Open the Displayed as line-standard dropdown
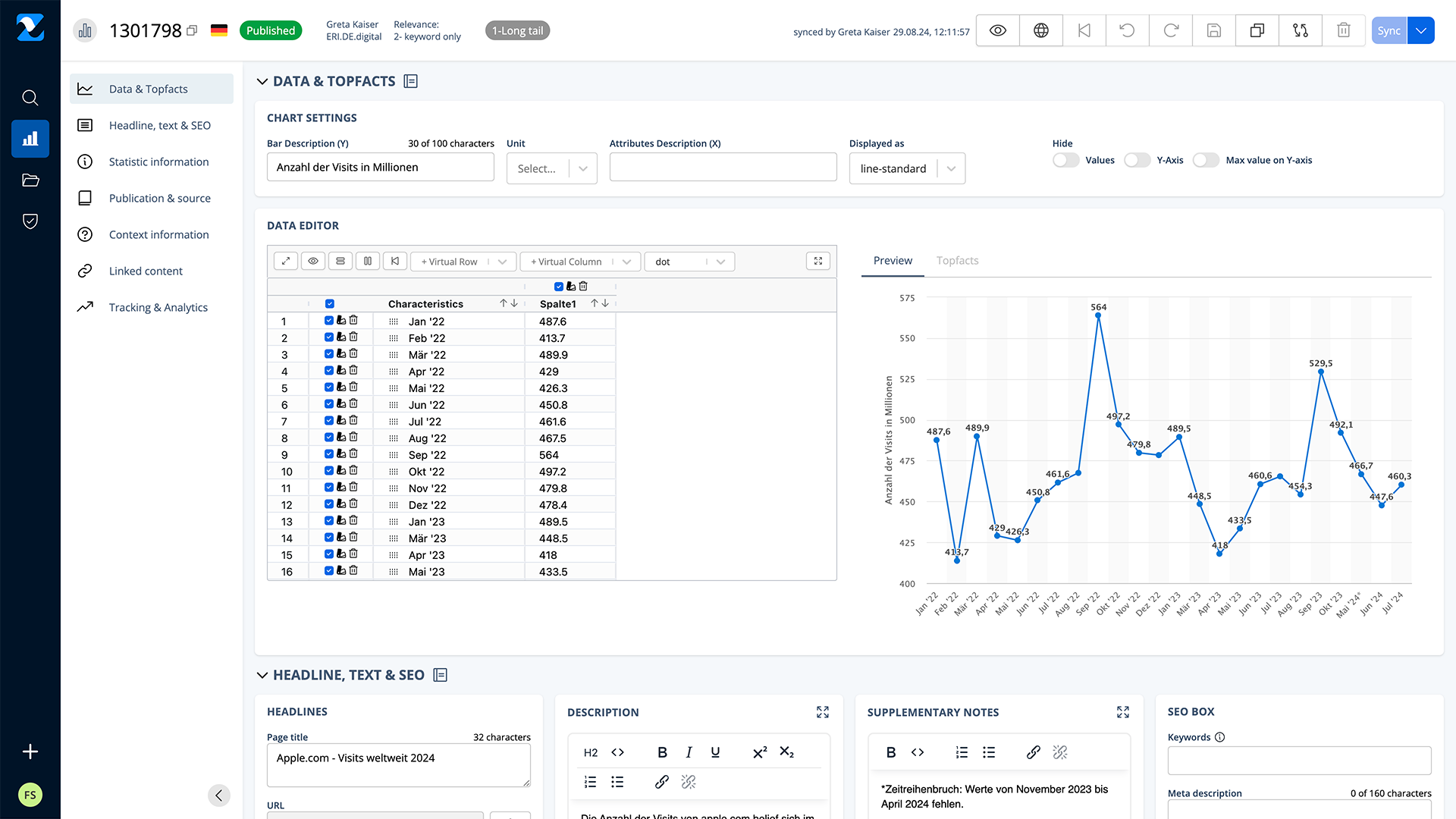This screenshot has height=819, width=1456. tap(907, 168)
